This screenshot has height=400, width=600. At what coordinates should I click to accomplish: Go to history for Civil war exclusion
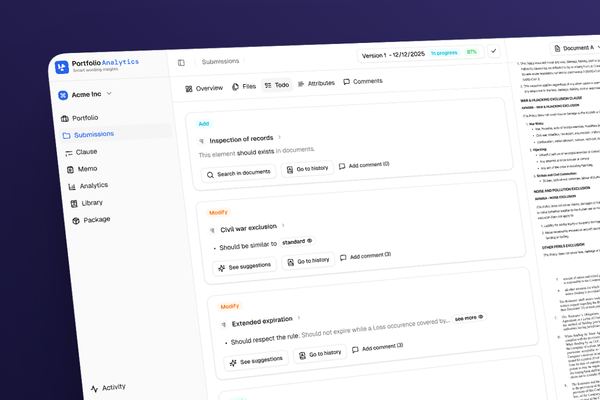[x=308, y=261]
